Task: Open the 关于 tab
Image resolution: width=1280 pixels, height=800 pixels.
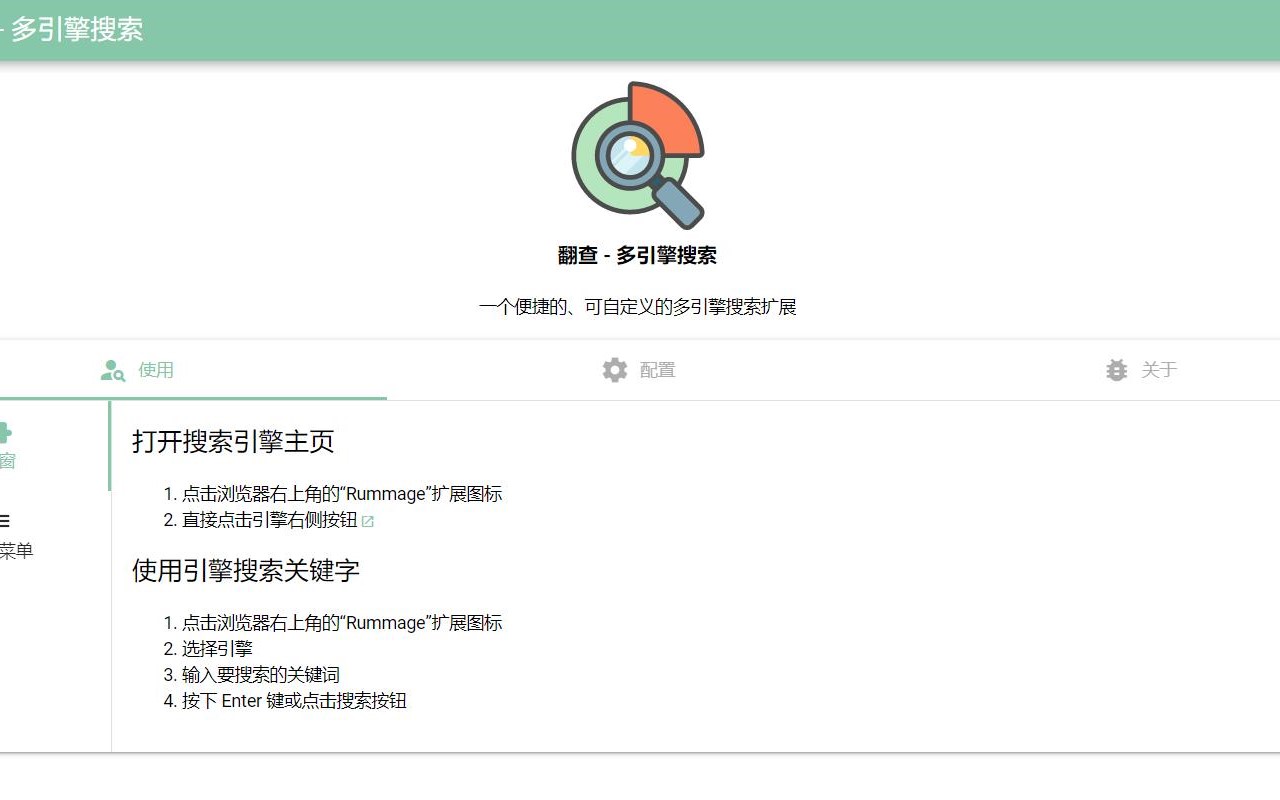Action: (1140, 370)
